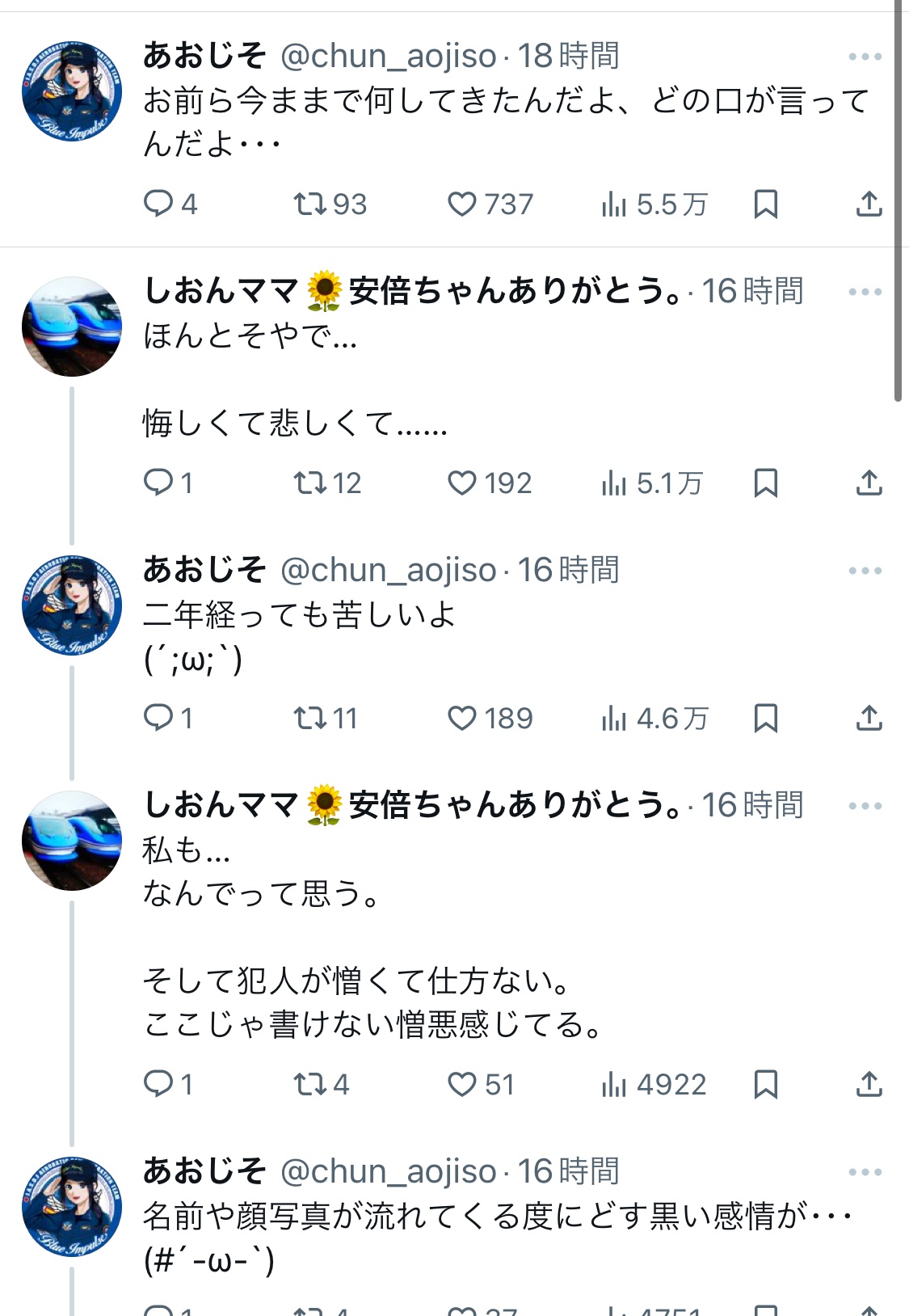This screenshot has height=1316, width=909.
Task: Share the tweet with 4.6万 views
Action: (869, 717)
